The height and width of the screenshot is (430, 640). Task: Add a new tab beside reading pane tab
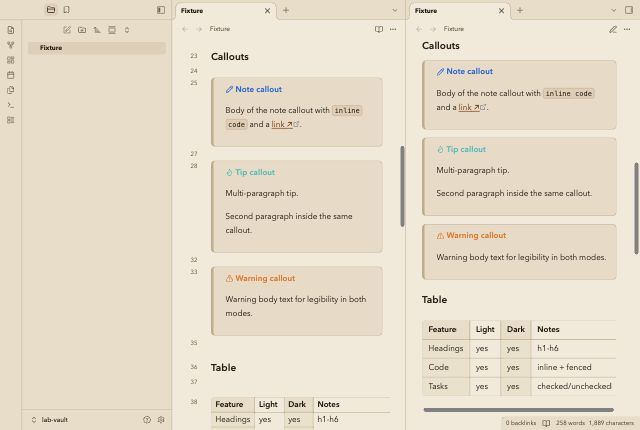520,10
